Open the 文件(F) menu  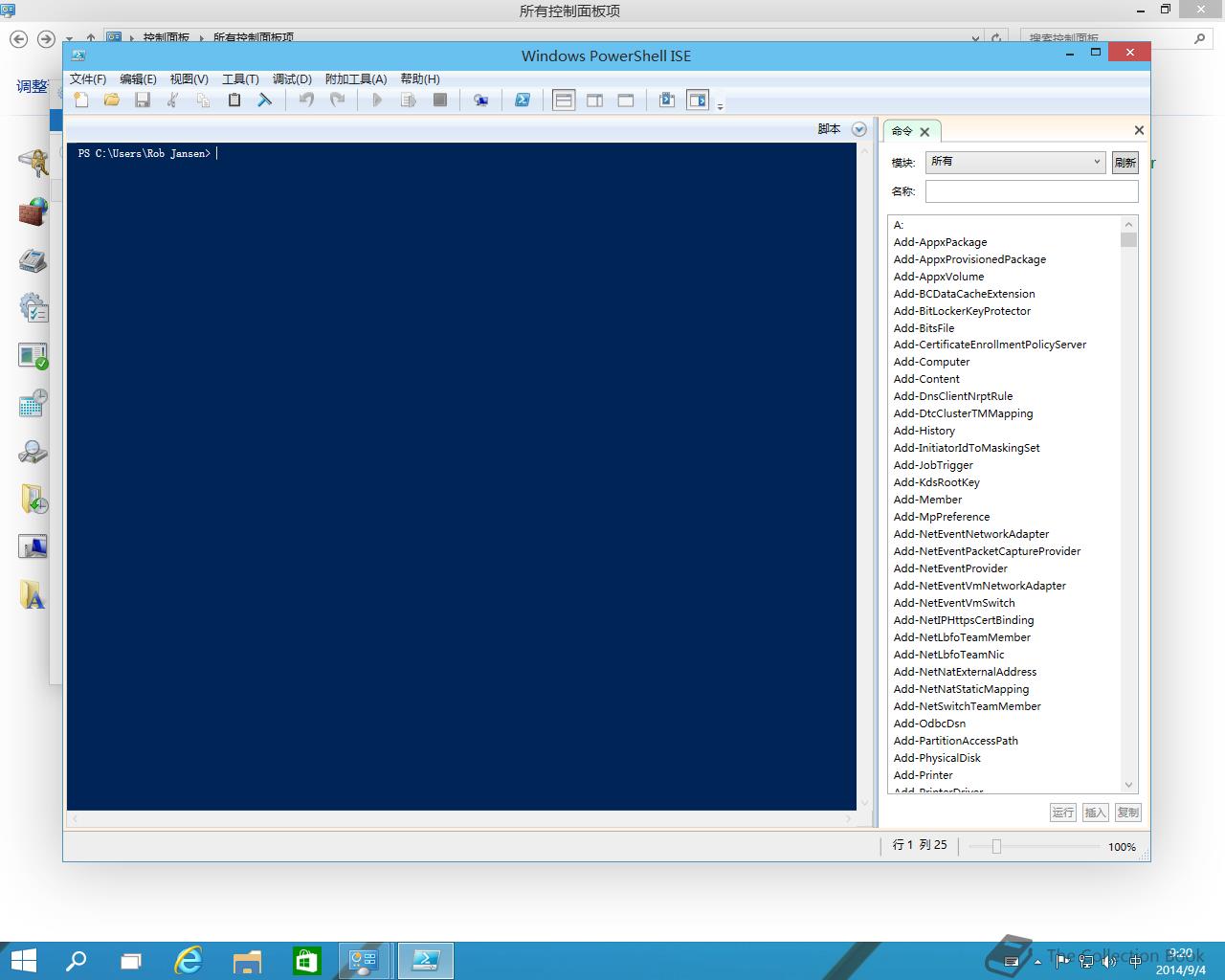point(88,79)
